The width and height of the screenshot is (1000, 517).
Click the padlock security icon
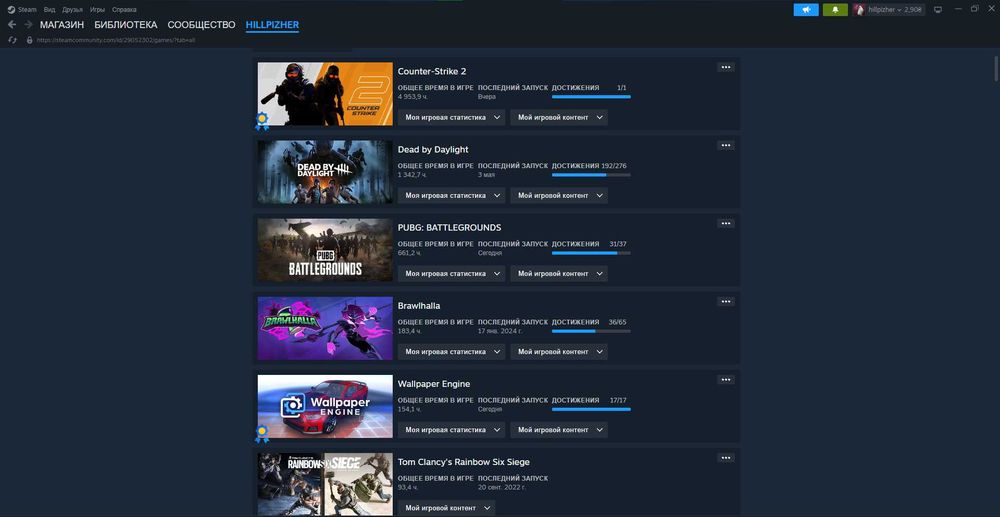[29, 40]
